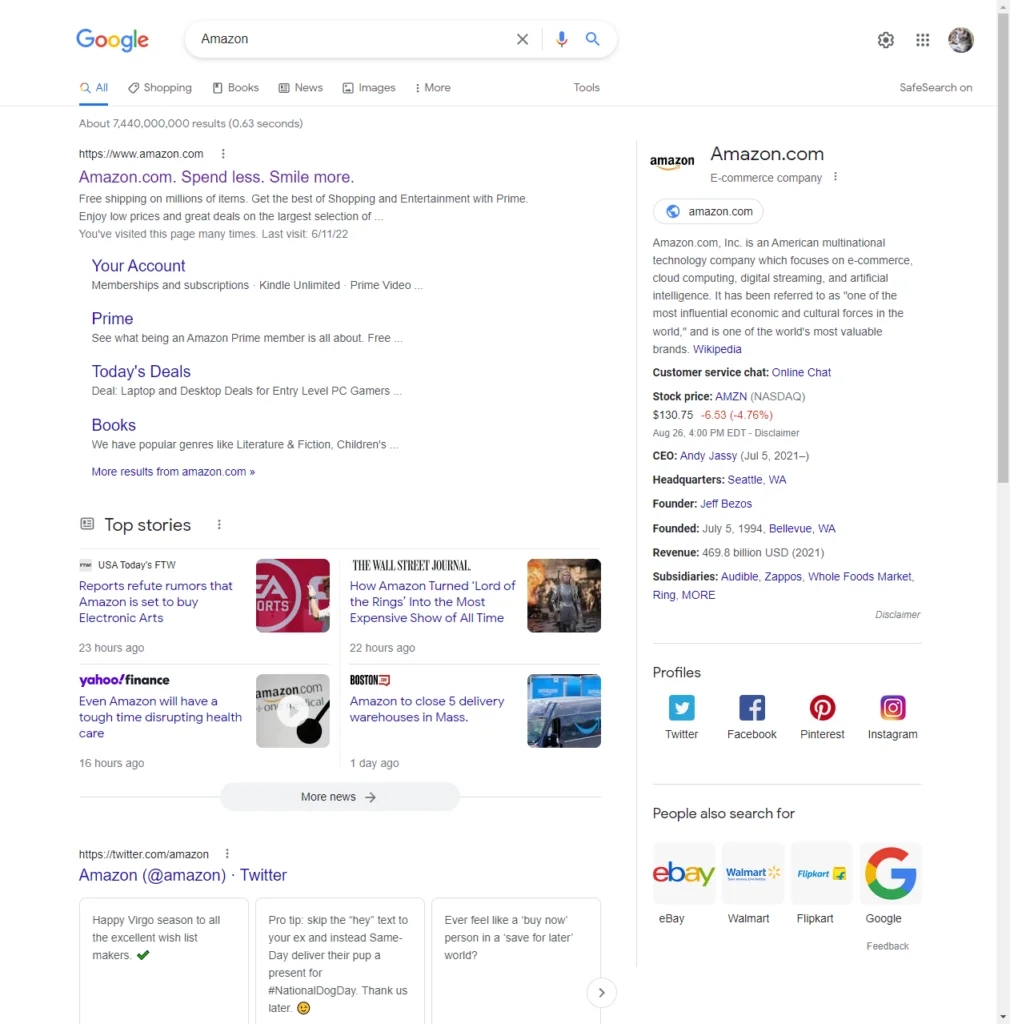Clear the search box with X icon

(x=522, y=39)
